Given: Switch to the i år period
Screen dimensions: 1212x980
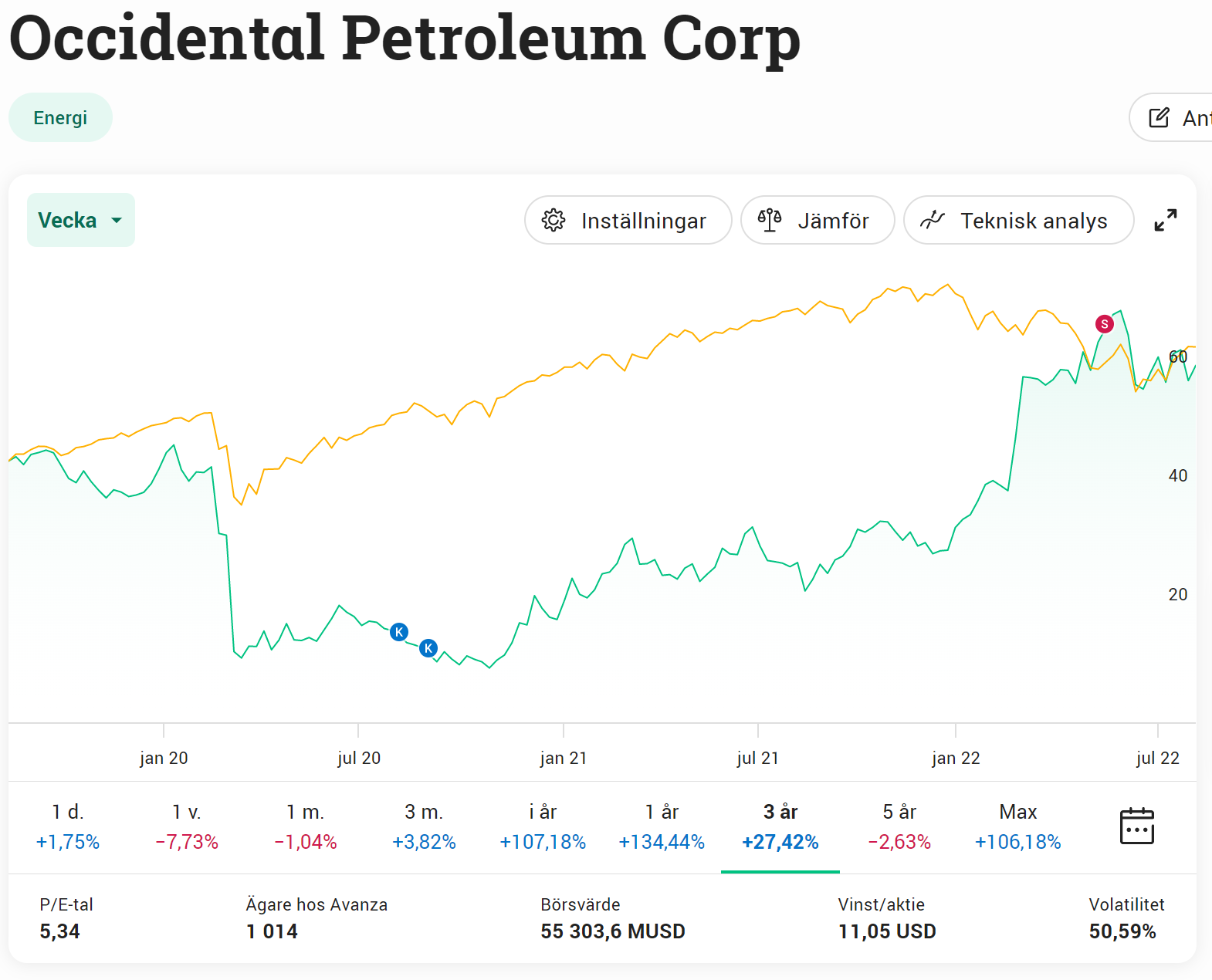Looking at the screenshot, I should coord(543,826).
